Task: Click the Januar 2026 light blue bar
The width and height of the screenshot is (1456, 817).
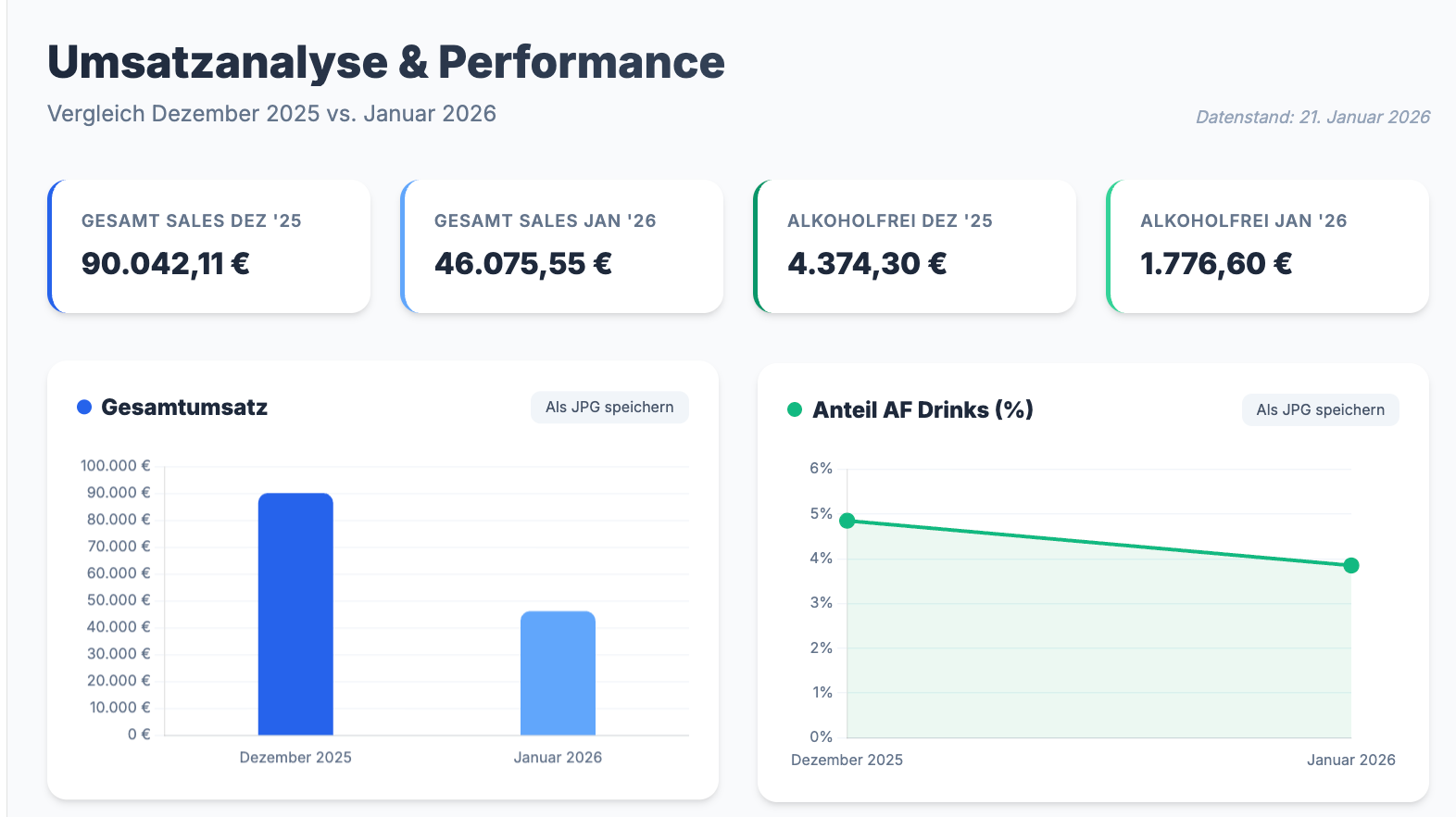Action: click(558, 672)
